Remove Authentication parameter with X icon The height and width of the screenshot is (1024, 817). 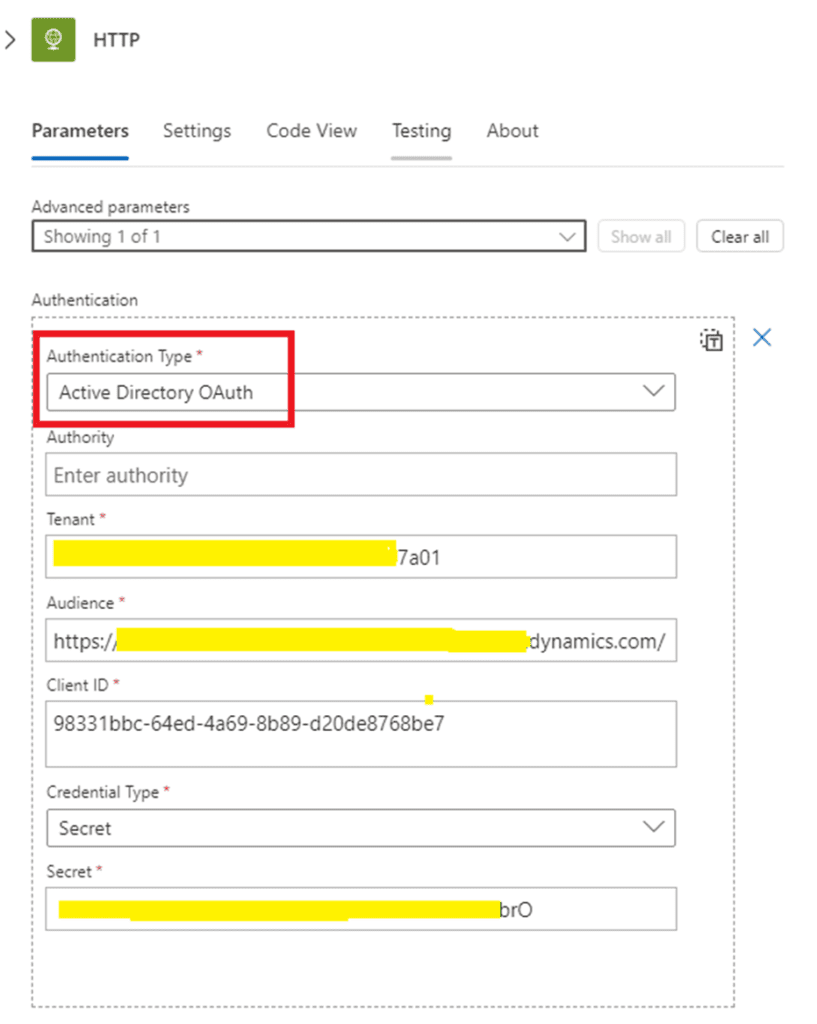pos(761,338)
